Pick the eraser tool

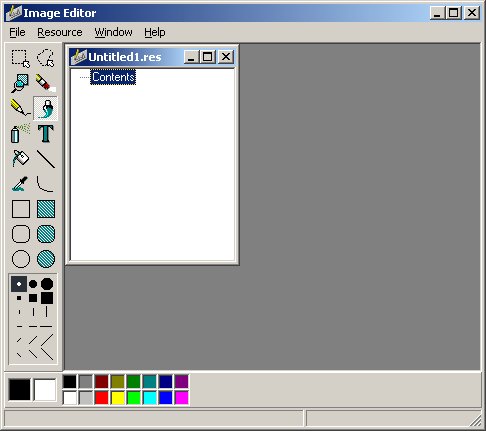point(46,83)
